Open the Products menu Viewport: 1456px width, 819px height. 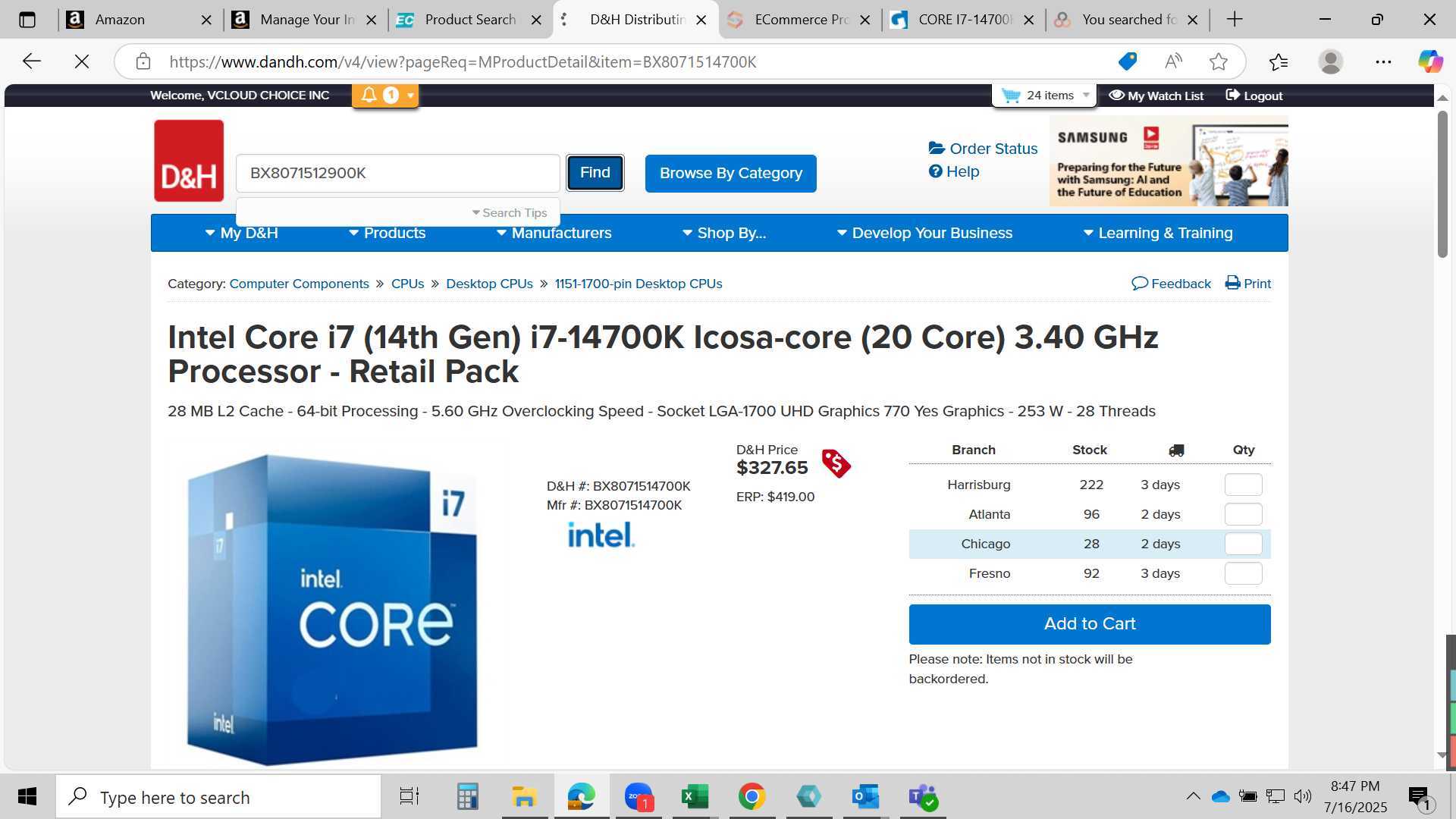[x=387, y=233]
